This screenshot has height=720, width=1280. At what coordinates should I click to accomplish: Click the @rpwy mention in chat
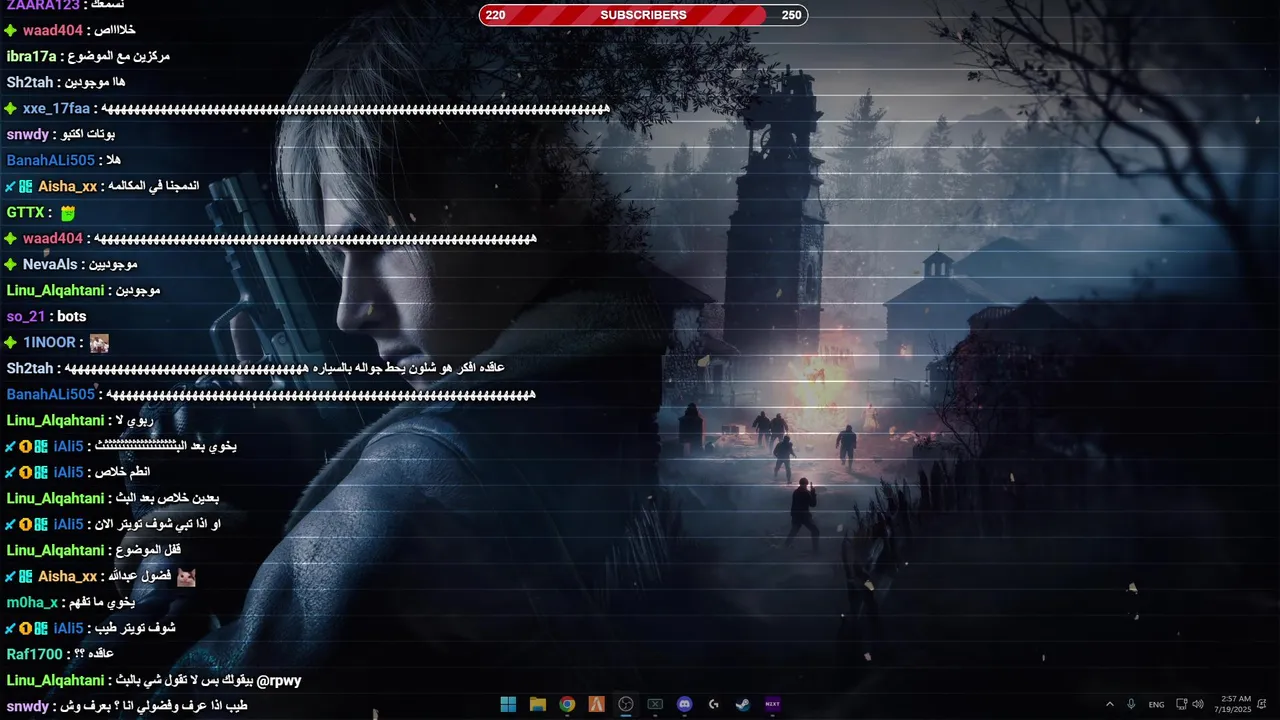[x=279, y=680]
